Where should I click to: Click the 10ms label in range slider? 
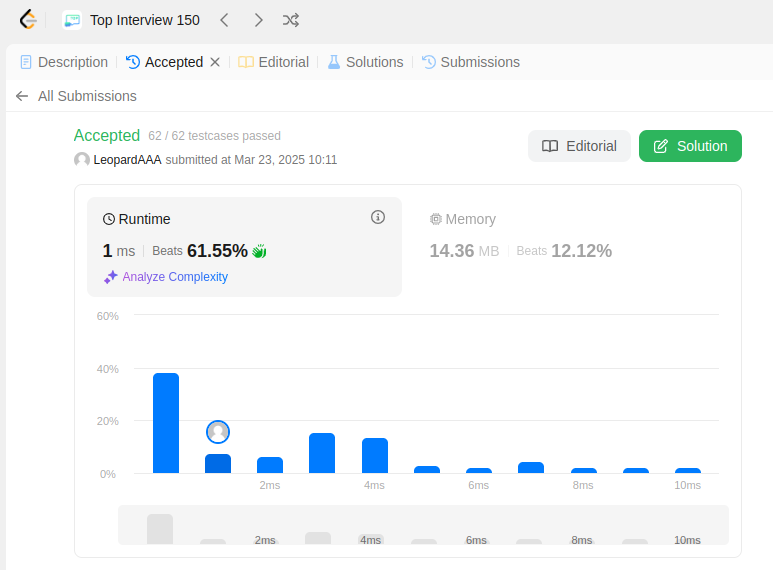tap(687, 540)
